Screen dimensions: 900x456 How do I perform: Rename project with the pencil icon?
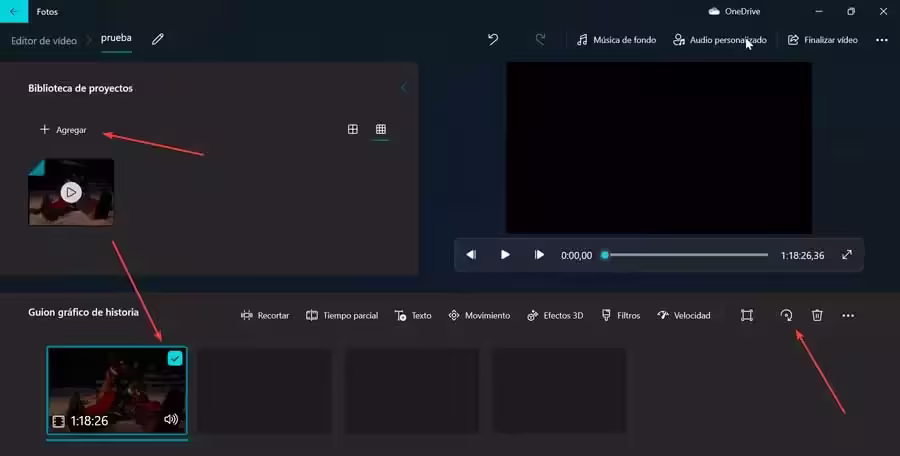point(157,39)
